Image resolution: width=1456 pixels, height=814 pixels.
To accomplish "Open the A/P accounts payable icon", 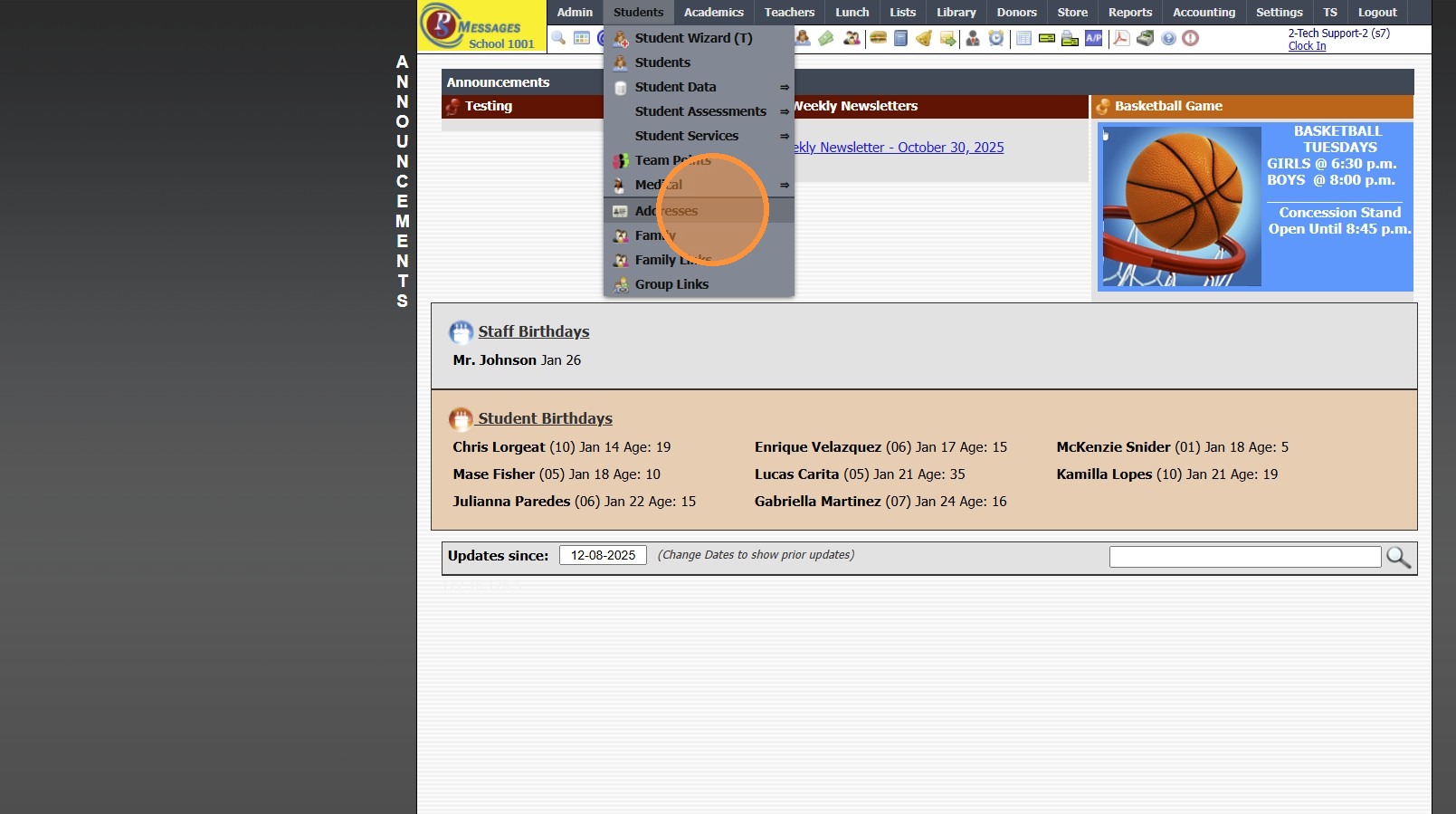I will click(x=1094, y=38).
